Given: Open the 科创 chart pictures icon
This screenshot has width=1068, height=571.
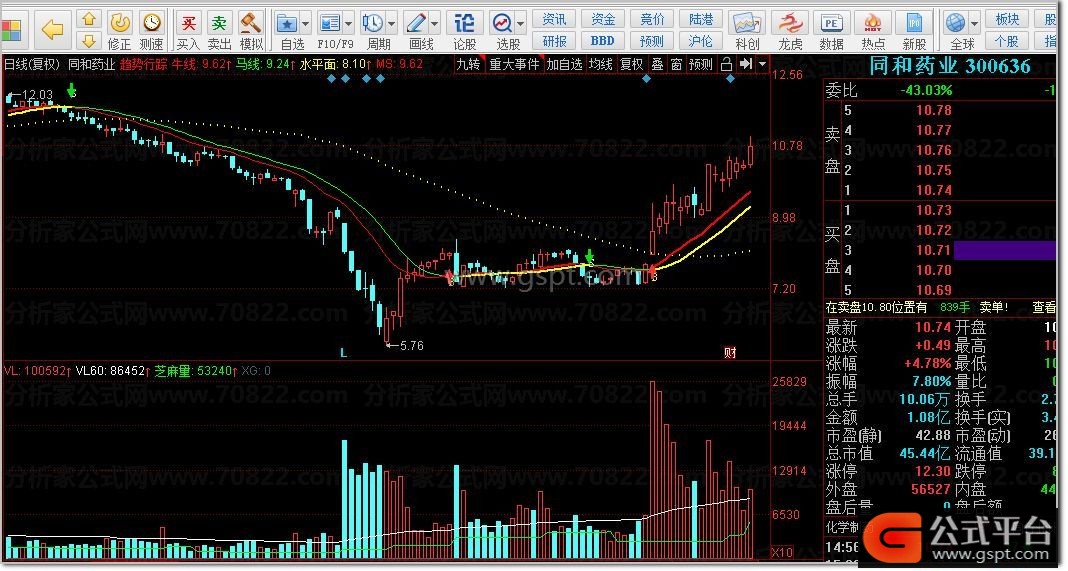Looking at the screenshot, I should [x=747, y=24].
